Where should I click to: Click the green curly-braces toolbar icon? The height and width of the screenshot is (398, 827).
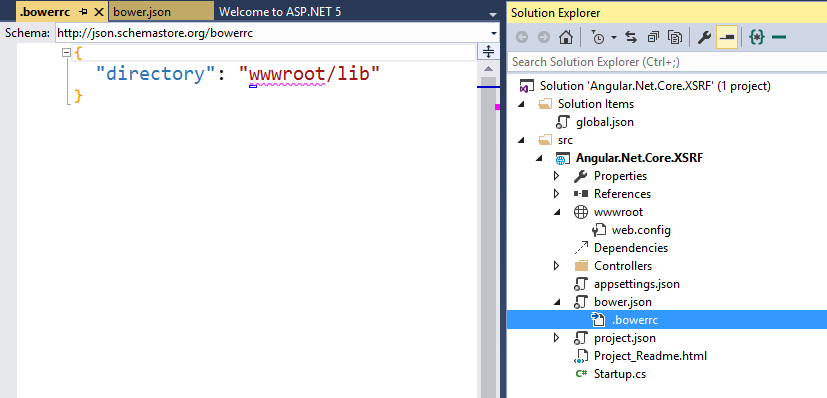pyautogui.click(x=757, y=38)
